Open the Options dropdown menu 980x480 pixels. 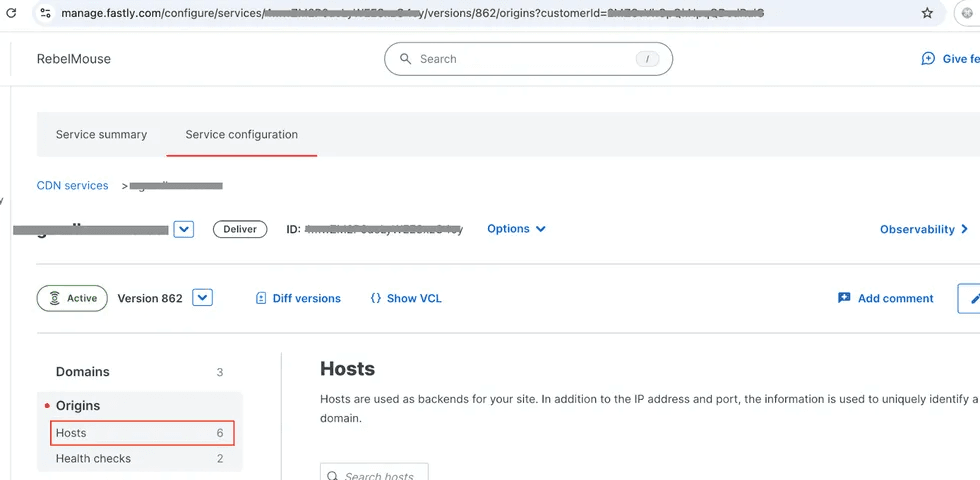click(516, 229)
